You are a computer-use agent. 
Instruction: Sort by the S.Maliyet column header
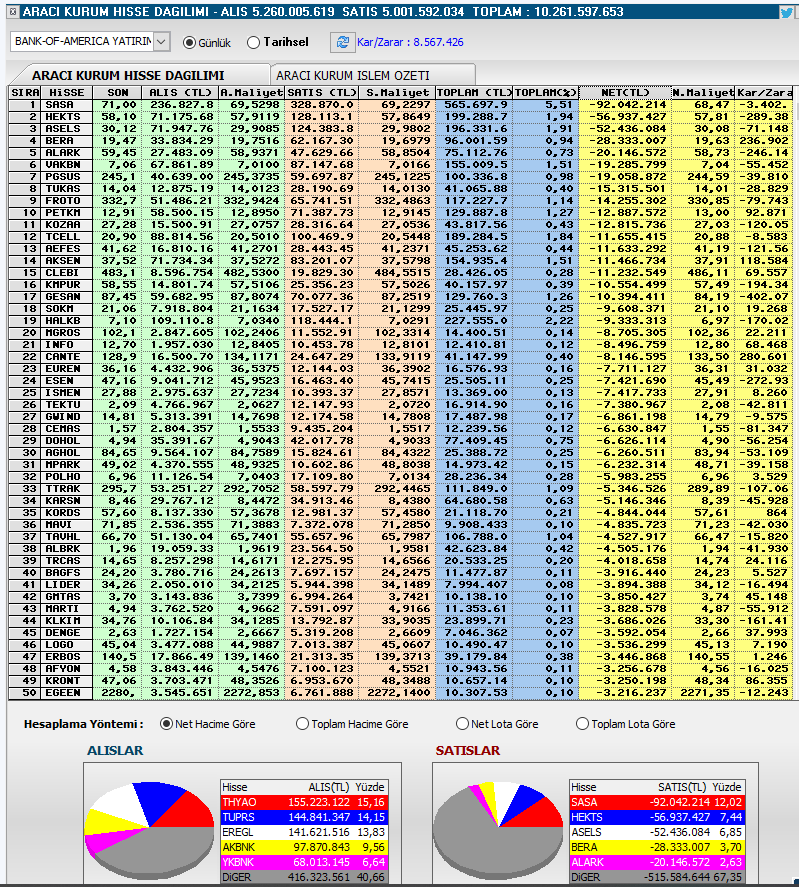pos(397,93)
